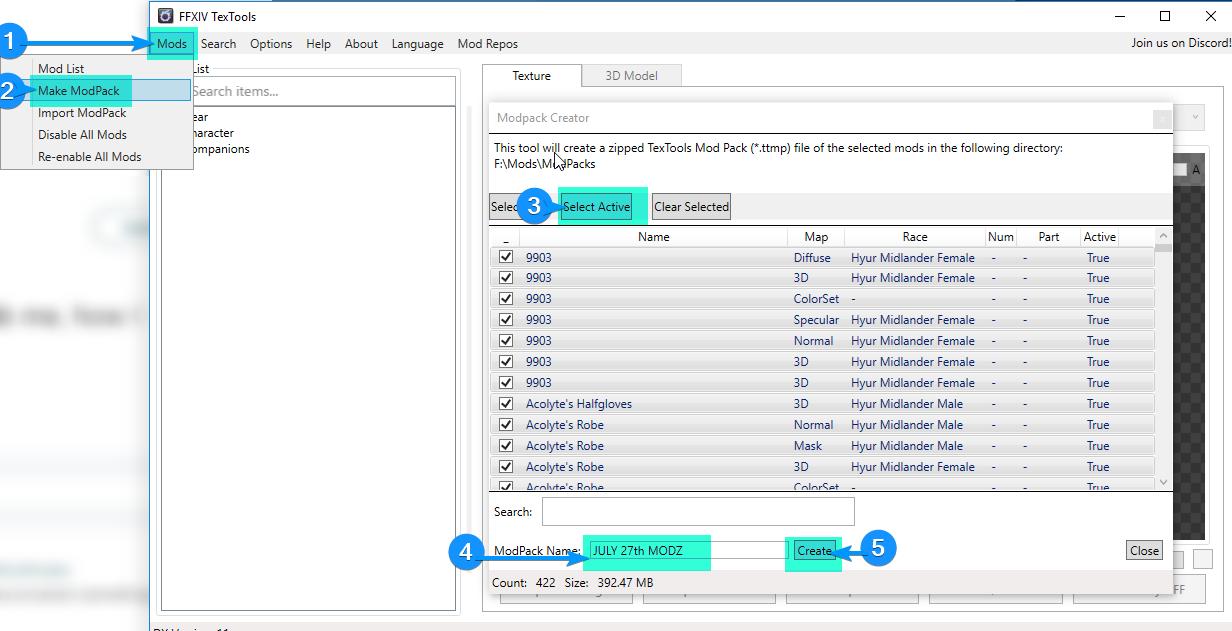Sort list by Active column header
This screenshot has width=1232, height=631.
pyautogui.click(x=1099, y=237)
